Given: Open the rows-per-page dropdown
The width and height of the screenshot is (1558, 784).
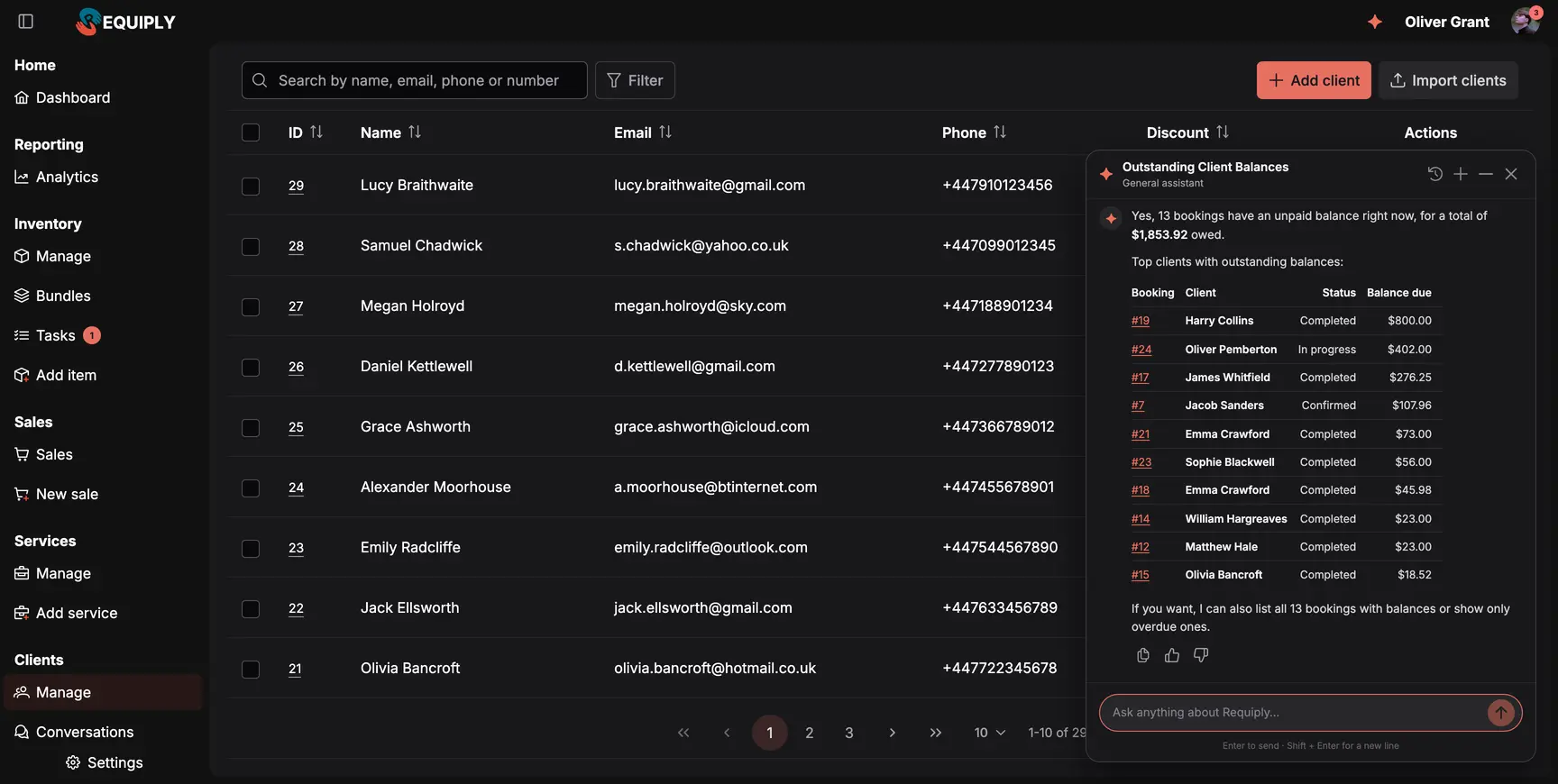Looking at the screenshot, I should click(990, 733).
